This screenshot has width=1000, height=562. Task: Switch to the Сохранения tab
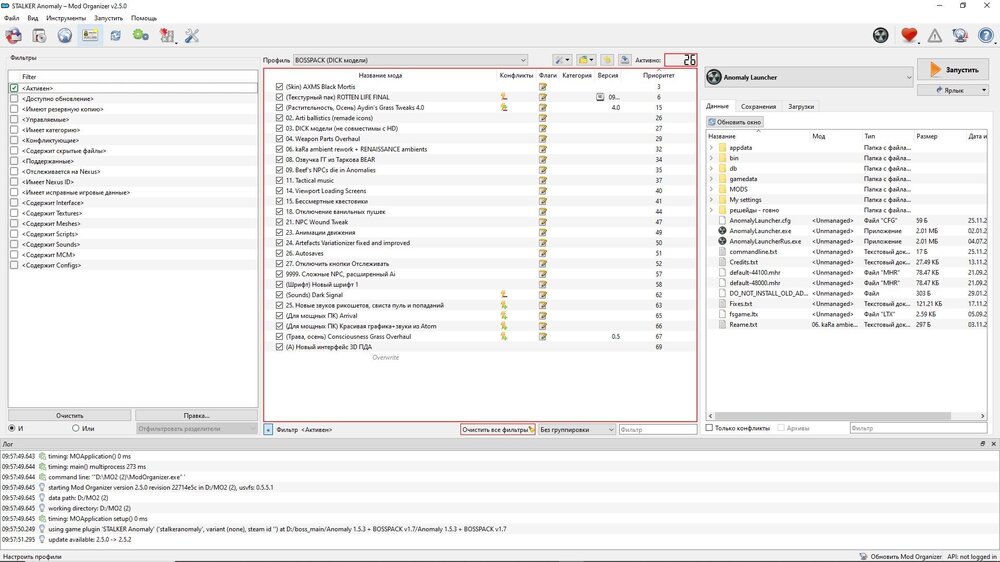[x=758, y=106]
